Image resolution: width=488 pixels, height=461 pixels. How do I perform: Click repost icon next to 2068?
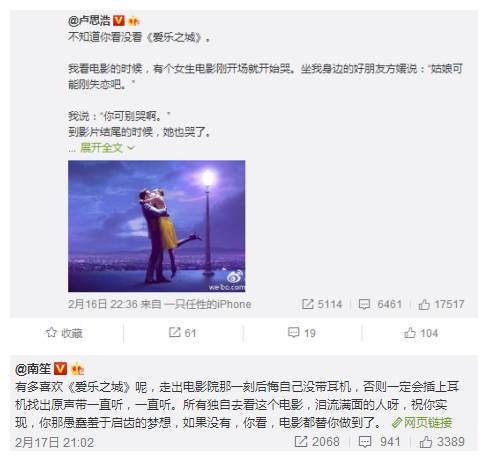pyautogui.click(x=301, y=442)
